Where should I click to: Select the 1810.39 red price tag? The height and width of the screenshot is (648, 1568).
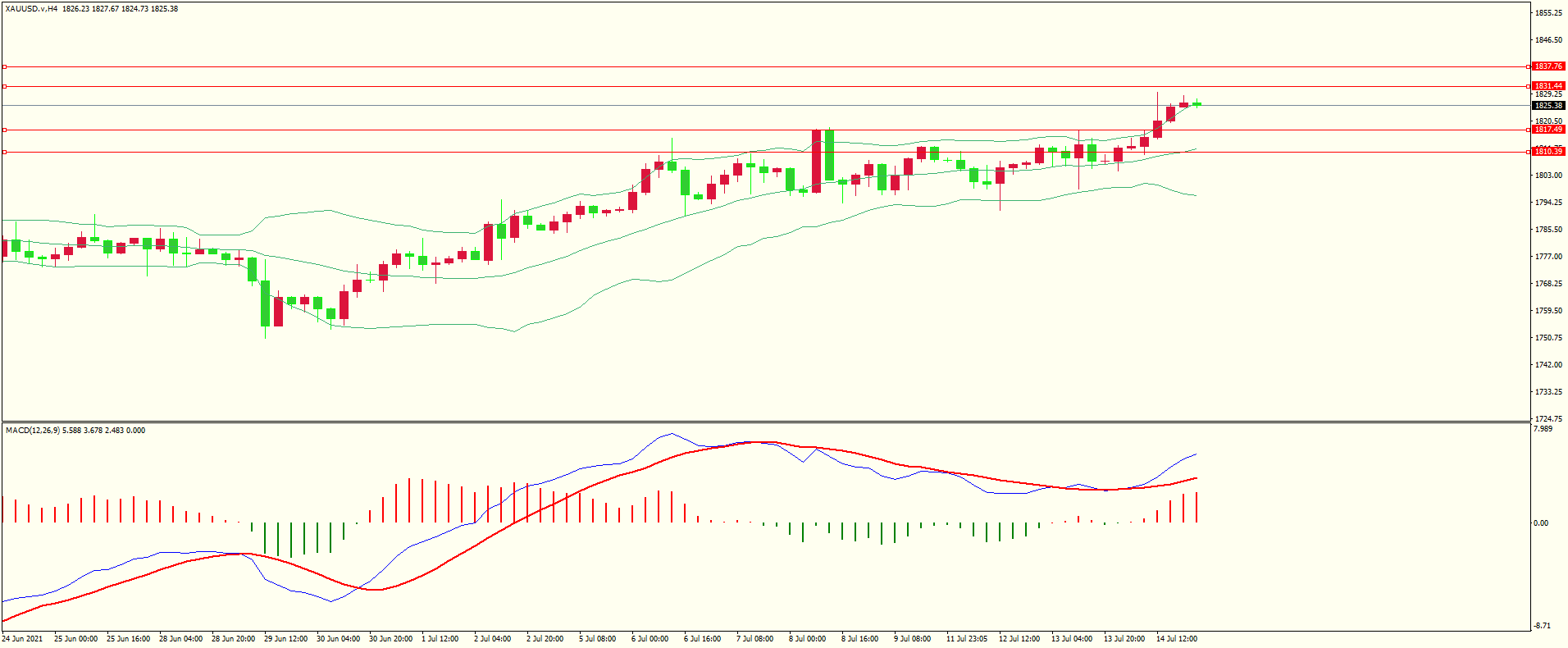(x=1548, y=152)
